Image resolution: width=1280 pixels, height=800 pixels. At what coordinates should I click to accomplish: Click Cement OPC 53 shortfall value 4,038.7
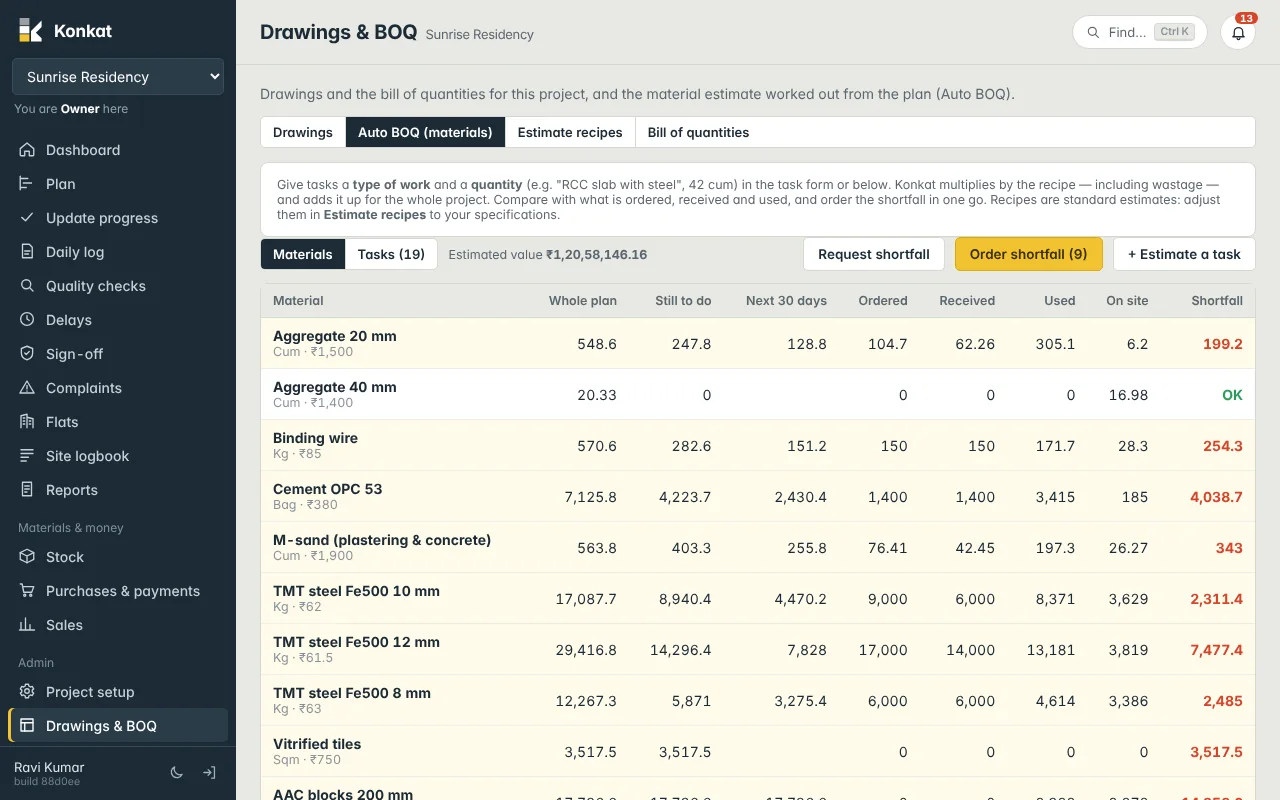1216,497
